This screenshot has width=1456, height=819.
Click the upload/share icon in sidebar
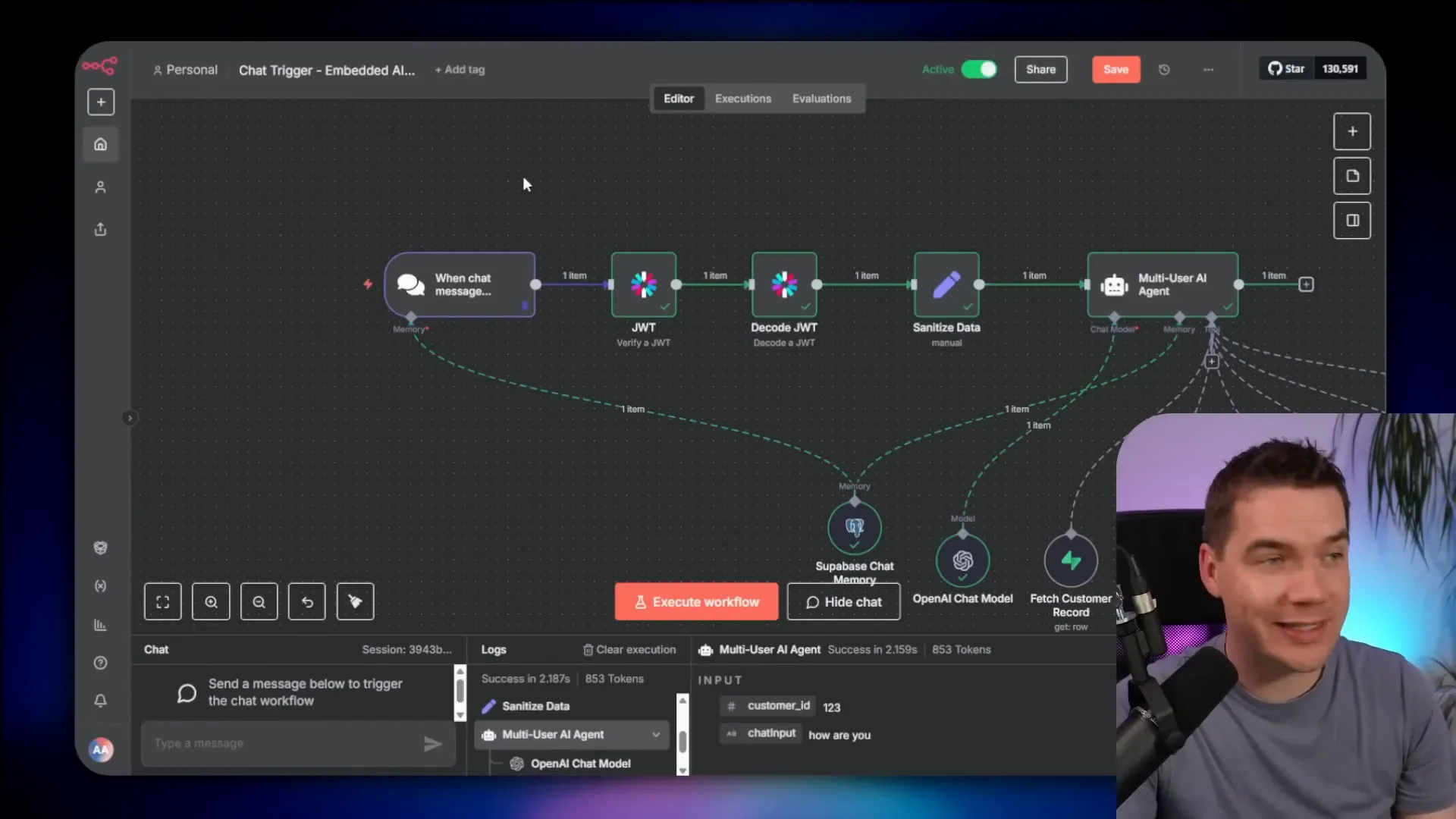pos(100,229)
